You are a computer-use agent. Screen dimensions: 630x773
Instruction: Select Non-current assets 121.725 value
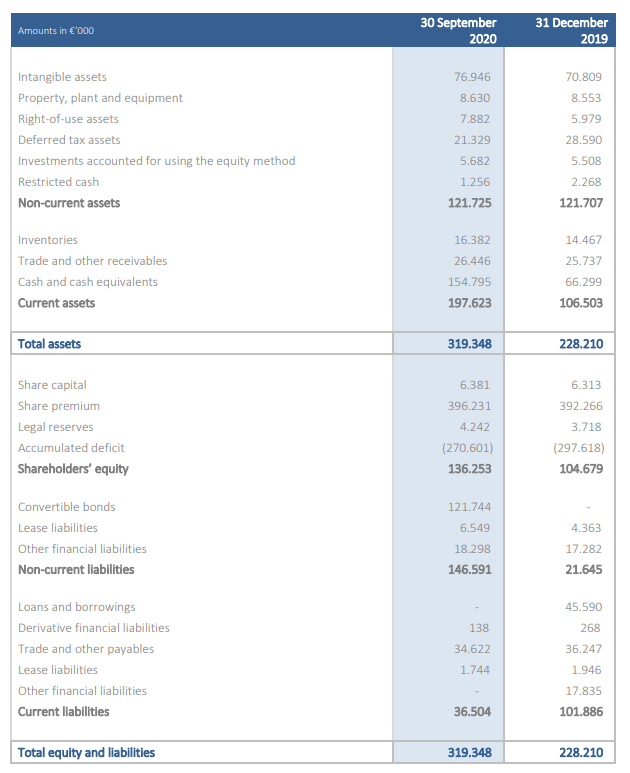[x=469, y=203]
